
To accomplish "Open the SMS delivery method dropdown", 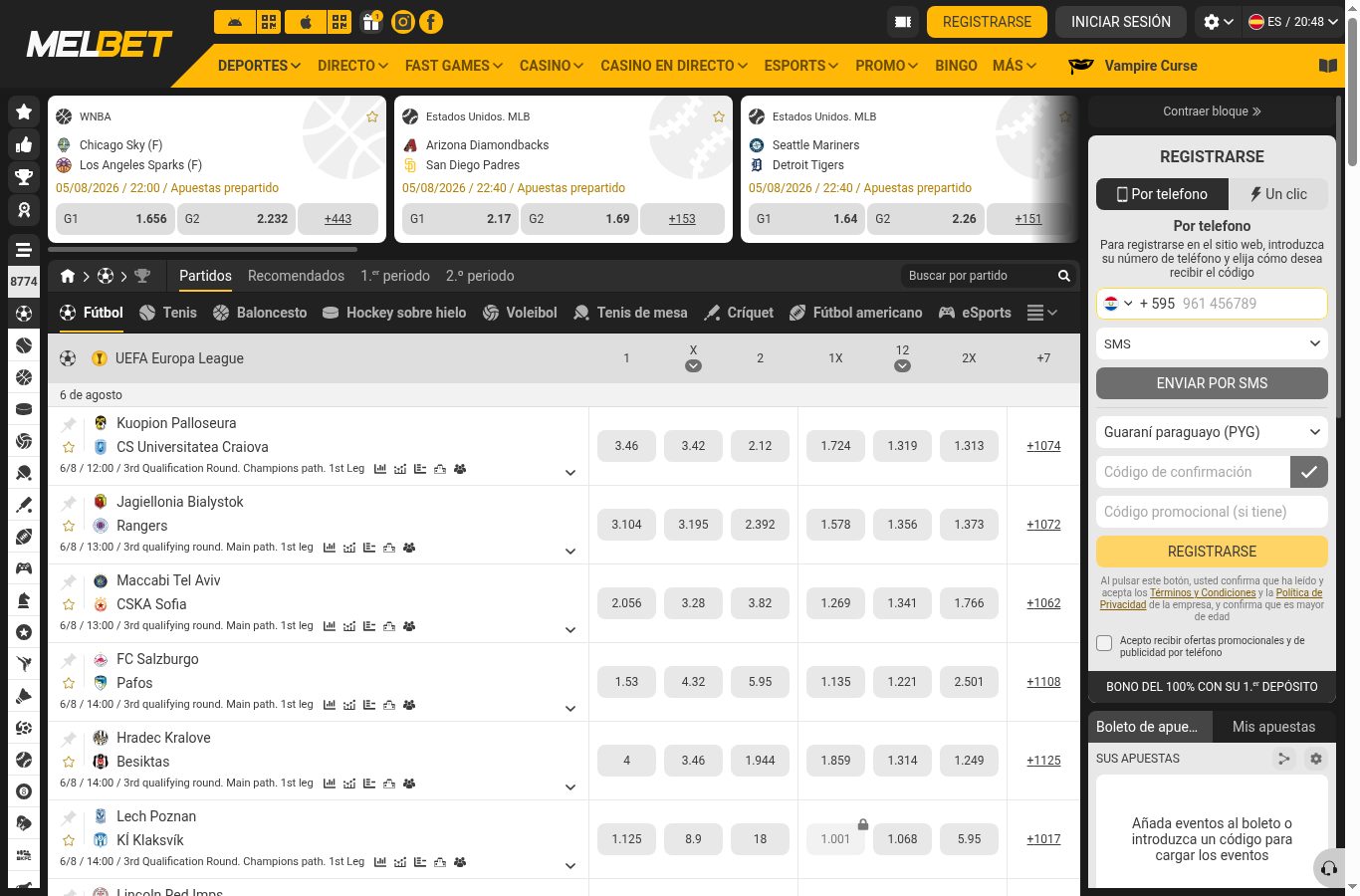I will coord(1212,343).
